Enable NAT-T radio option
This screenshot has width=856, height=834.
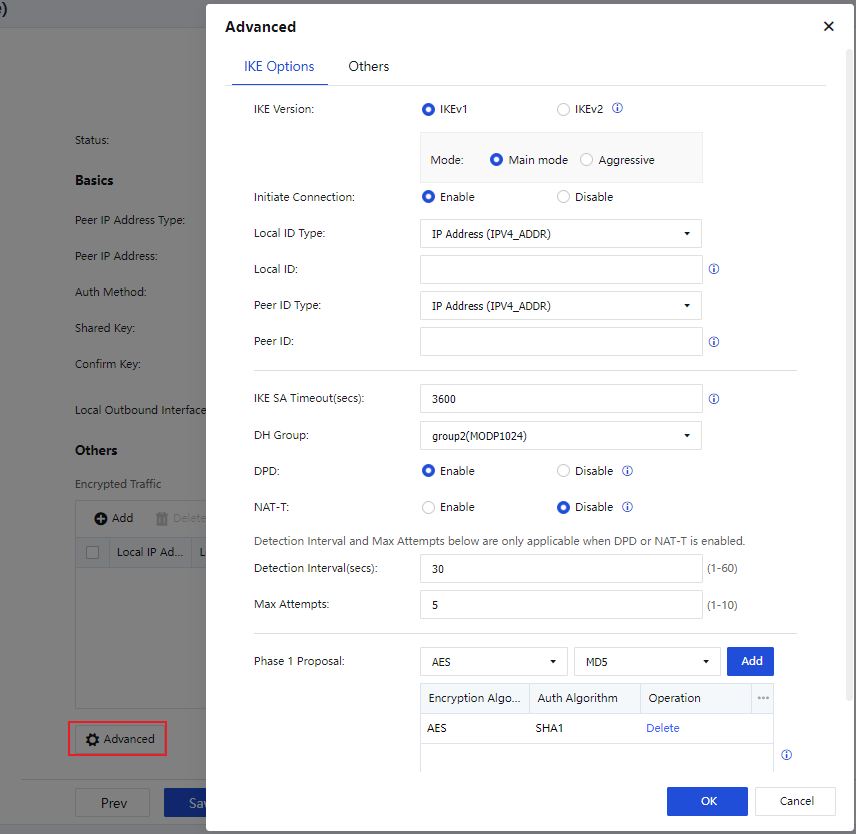tap(429, 507)
